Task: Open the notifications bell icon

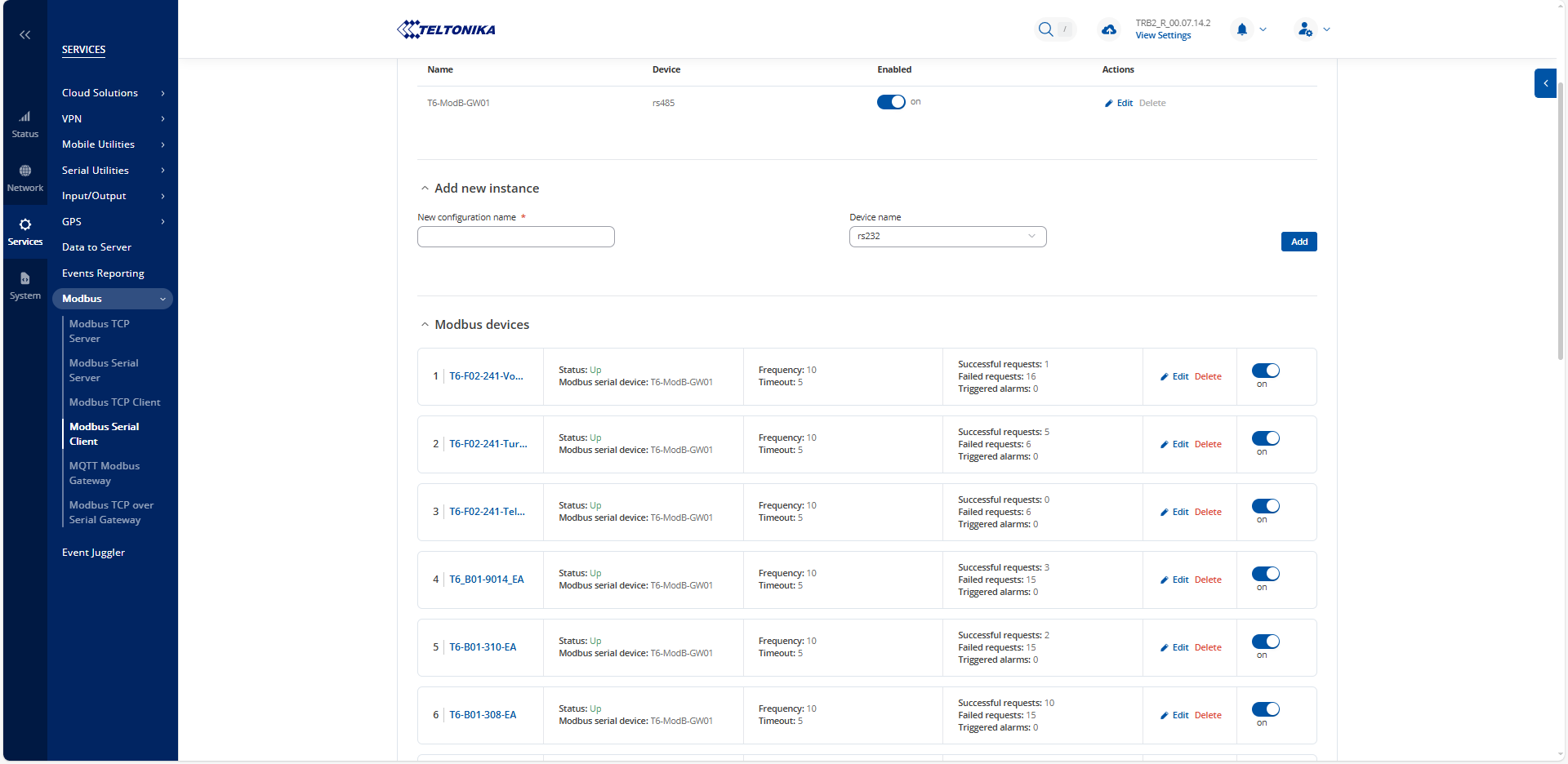Action: 1241,29
